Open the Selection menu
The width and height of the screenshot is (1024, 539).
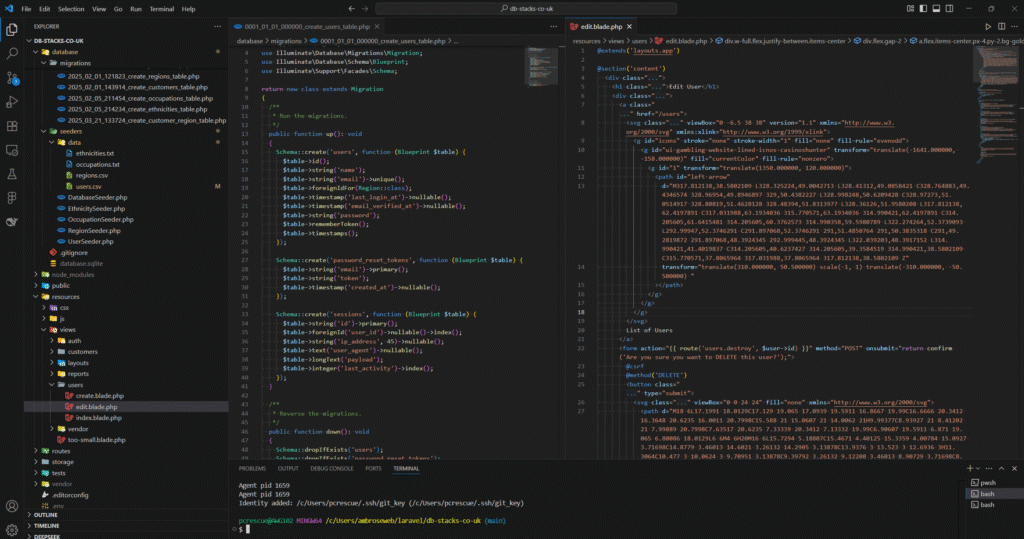71,8
